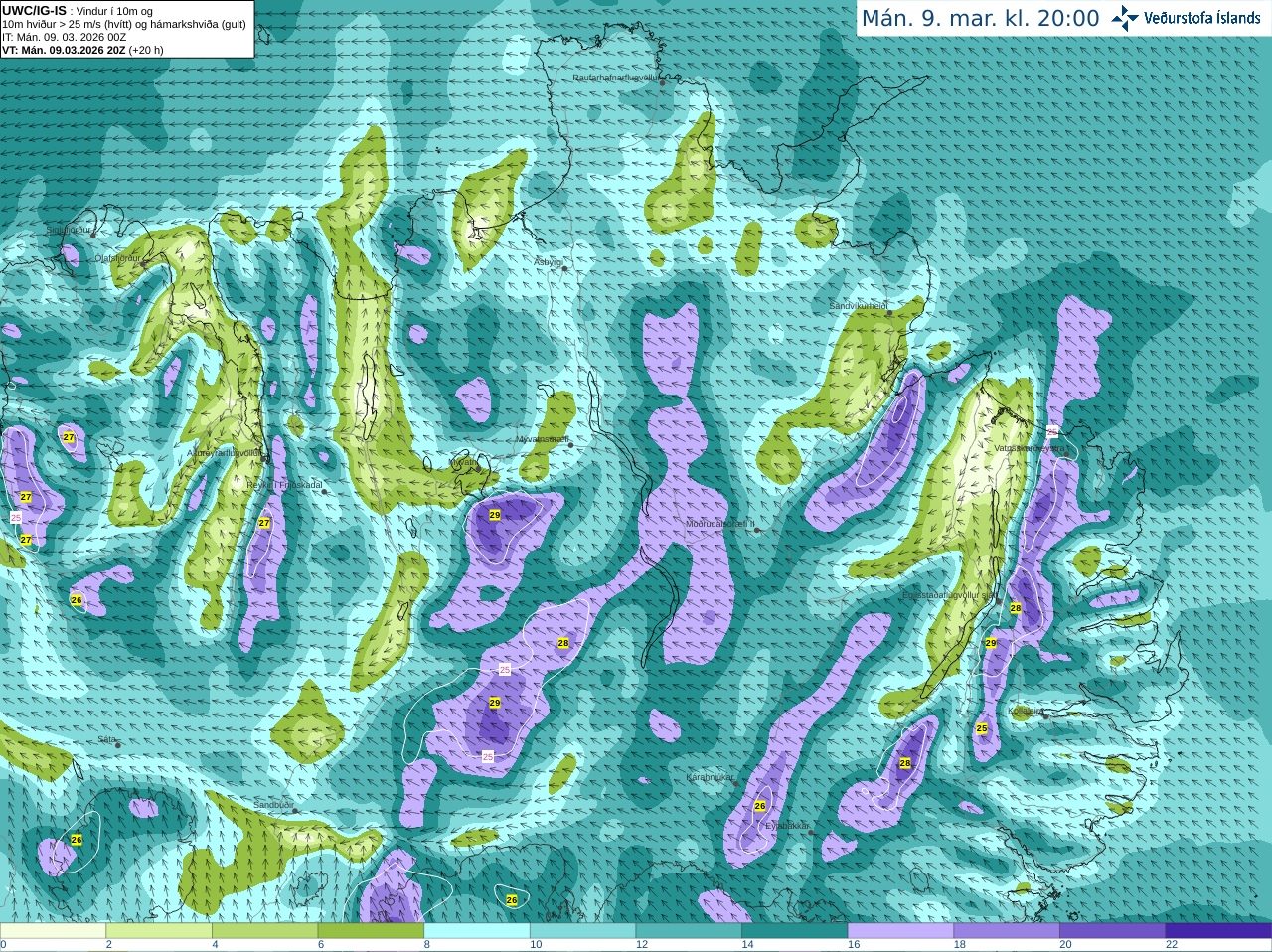Click the forecast time 'Mán. 9. mar. kl. 20:00'

point(980,19)
